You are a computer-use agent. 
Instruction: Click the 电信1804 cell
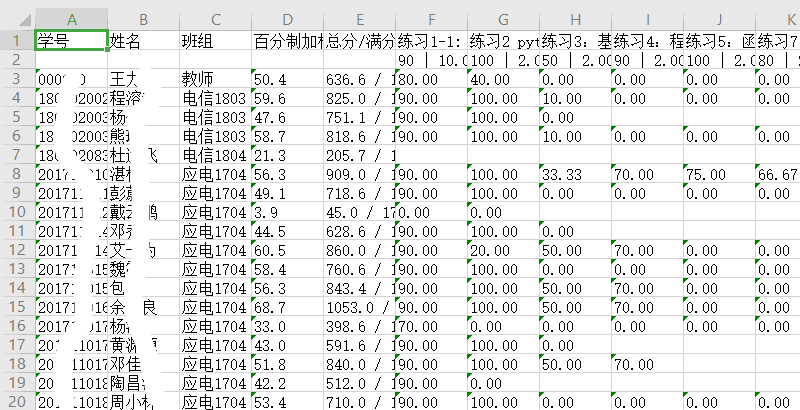pos(215,155)
